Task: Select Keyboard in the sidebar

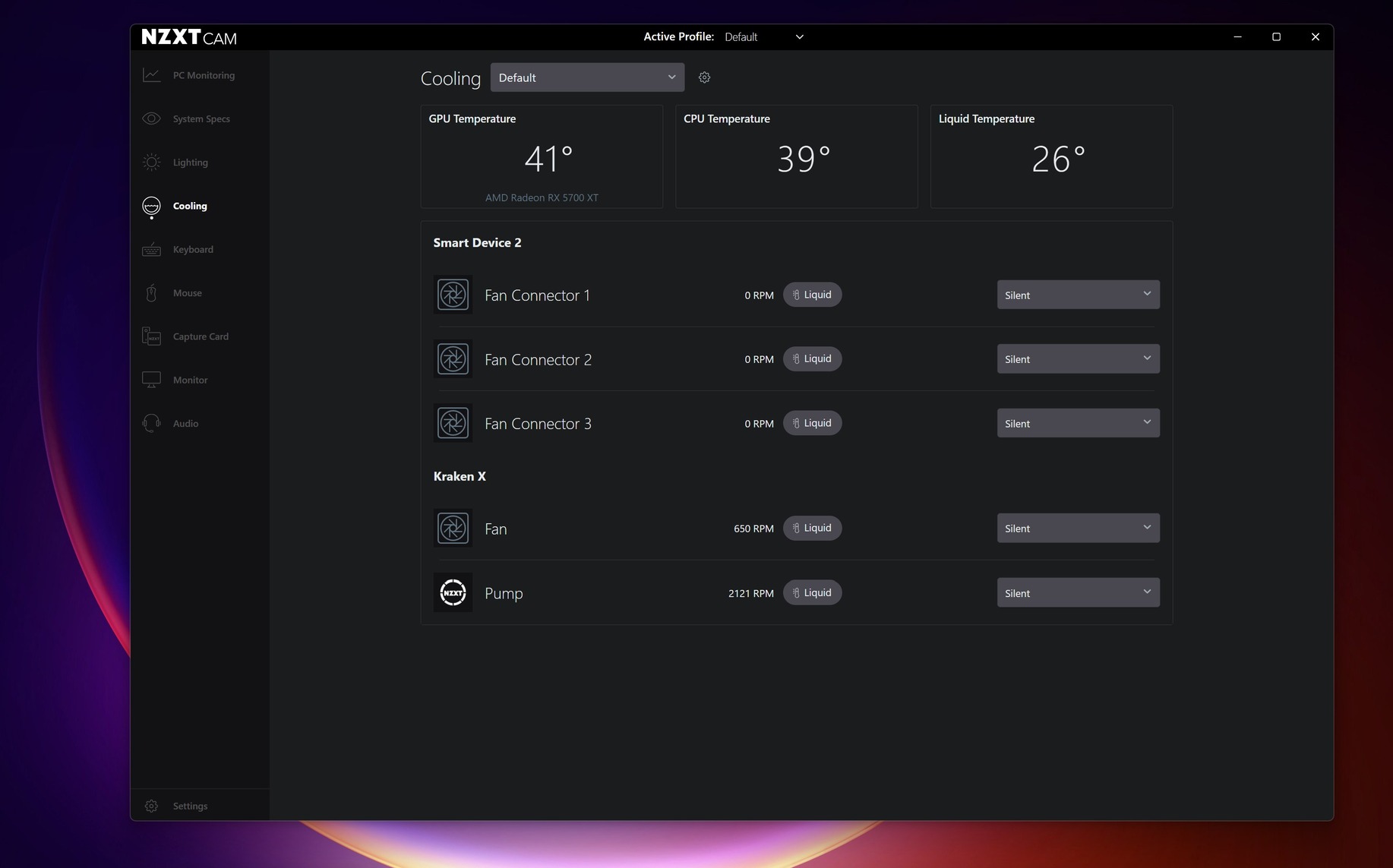Action: (x=193, y=250)
